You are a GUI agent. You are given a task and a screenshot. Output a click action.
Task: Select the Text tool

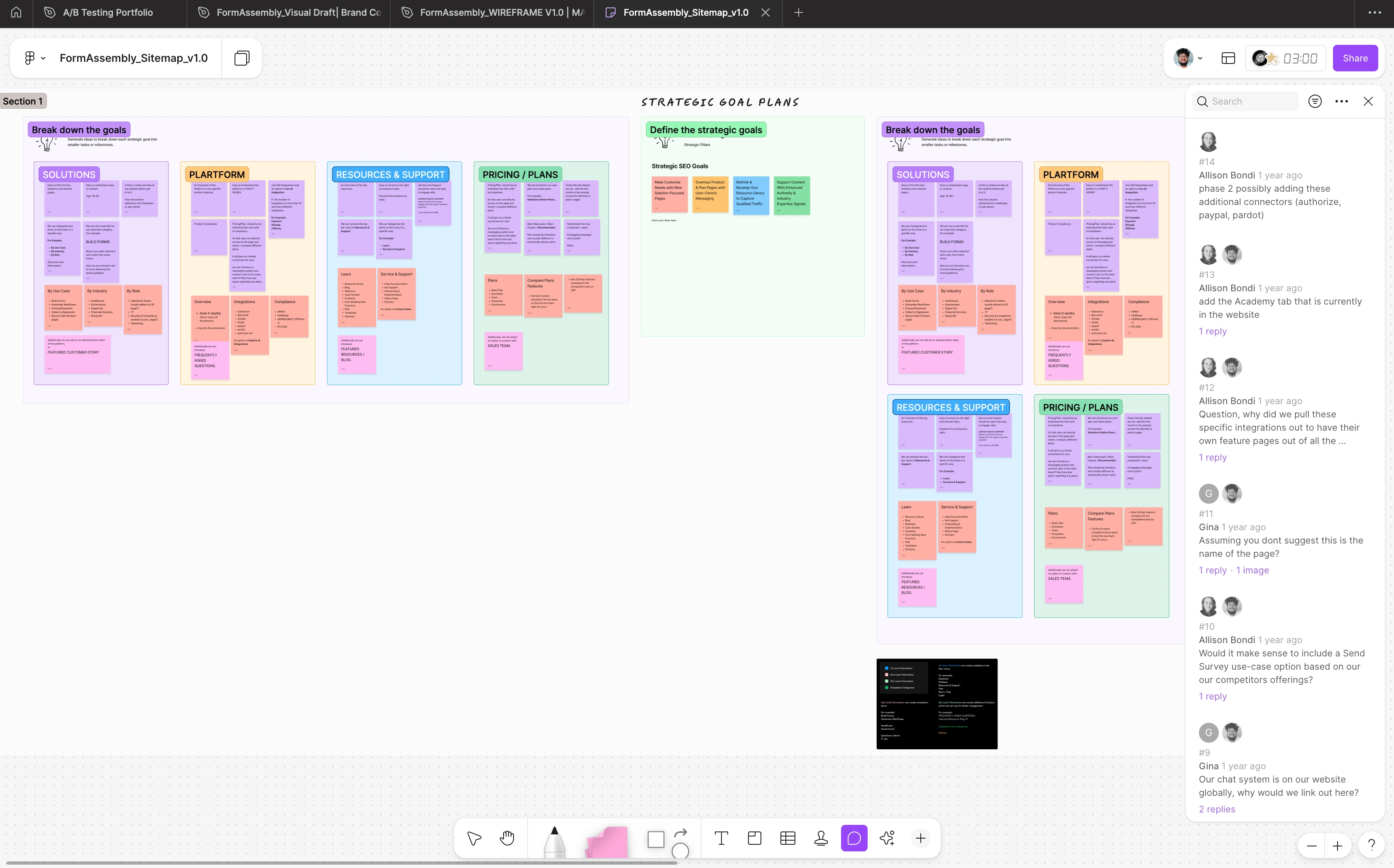click(x=721, y=838)
